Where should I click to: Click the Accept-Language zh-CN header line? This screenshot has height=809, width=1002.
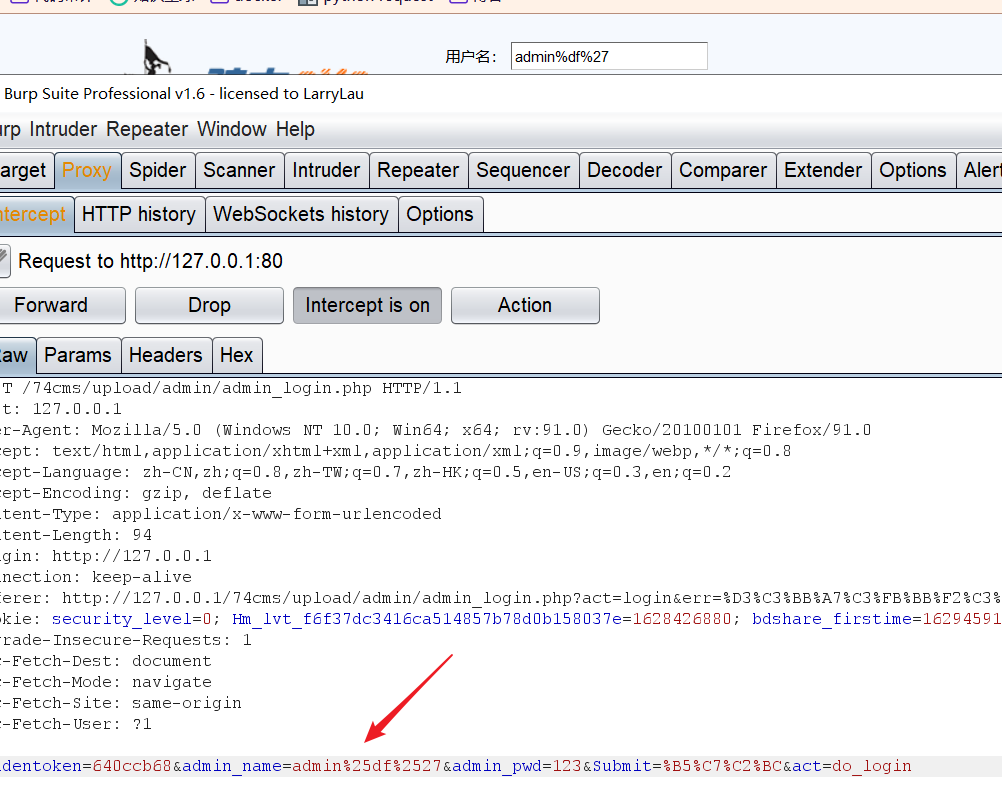coord(366,472)
